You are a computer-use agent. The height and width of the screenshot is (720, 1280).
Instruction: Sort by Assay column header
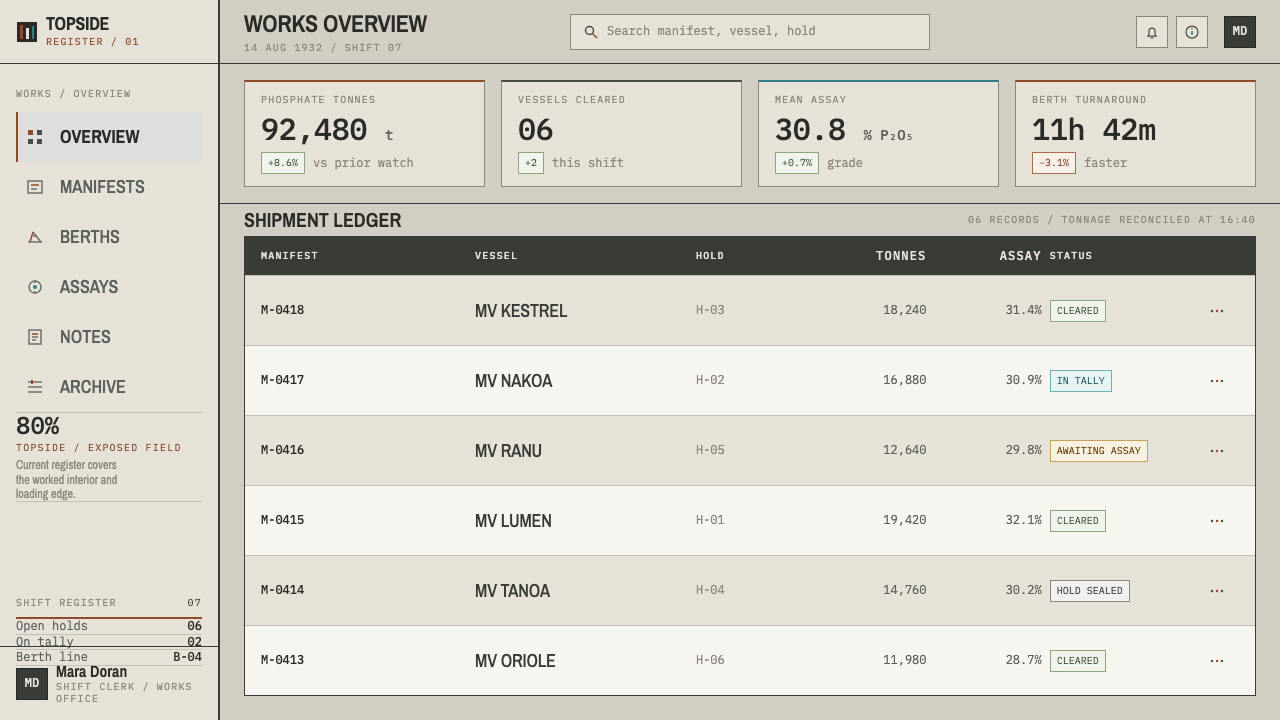(x=1020, y=256)
